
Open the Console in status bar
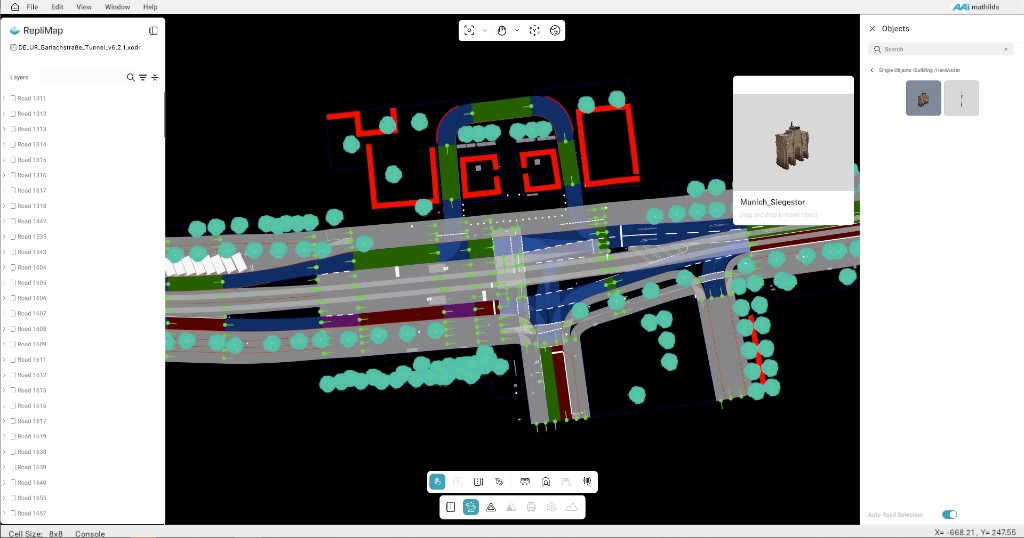(x=90, y=533)
